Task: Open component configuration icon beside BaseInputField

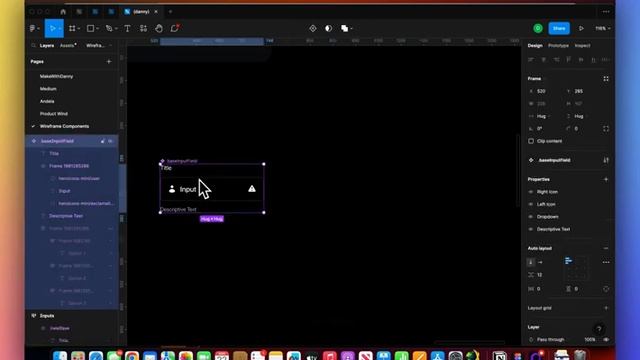Action: 606,160
